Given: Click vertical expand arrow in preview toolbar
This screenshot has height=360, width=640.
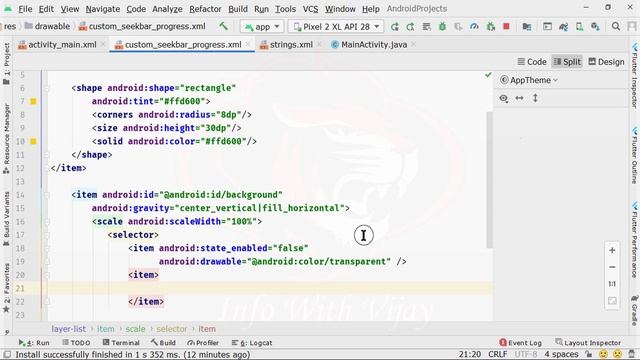Looking at the screenshot, I should (535, 98).
